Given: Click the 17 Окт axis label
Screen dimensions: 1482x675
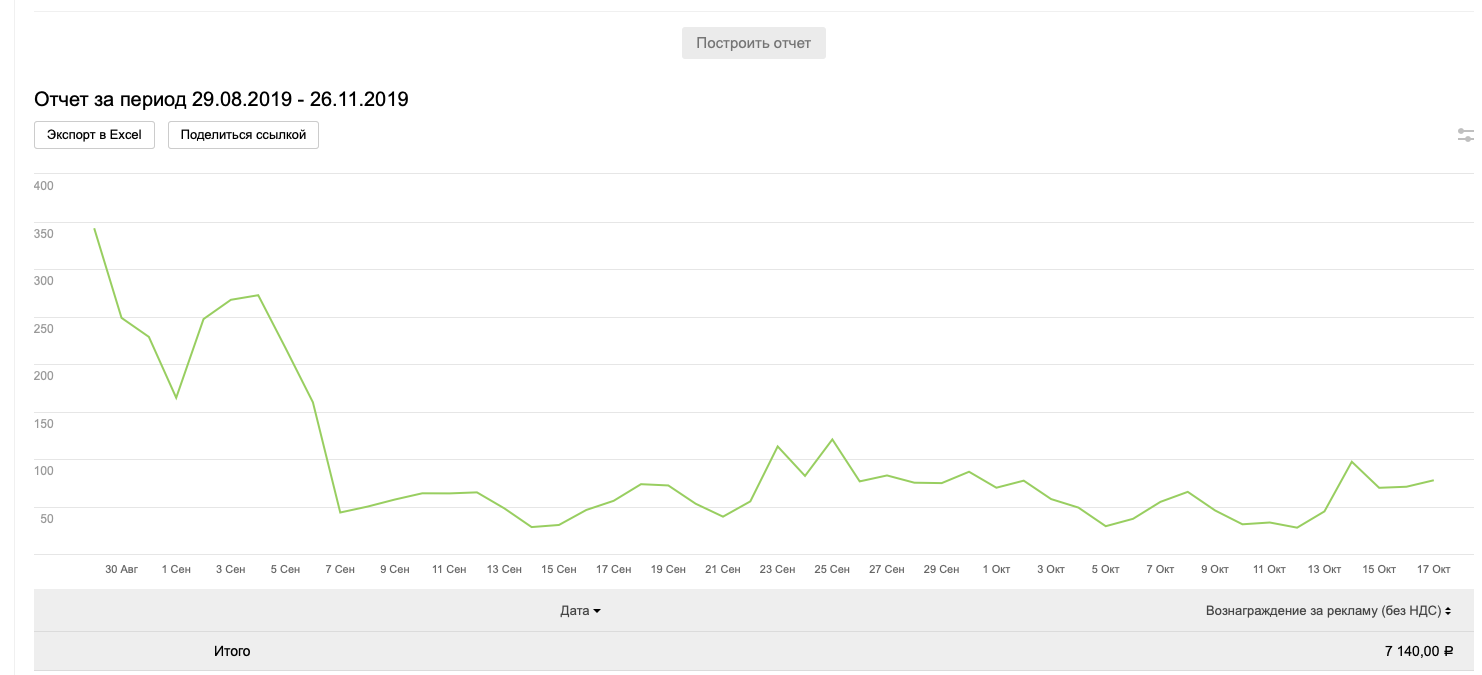Looking at the screenshot, I should (x=1433, y=569).
